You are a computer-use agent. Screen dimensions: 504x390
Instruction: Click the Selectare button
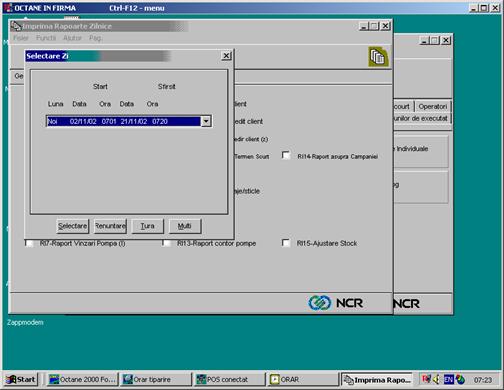point(73,226)
